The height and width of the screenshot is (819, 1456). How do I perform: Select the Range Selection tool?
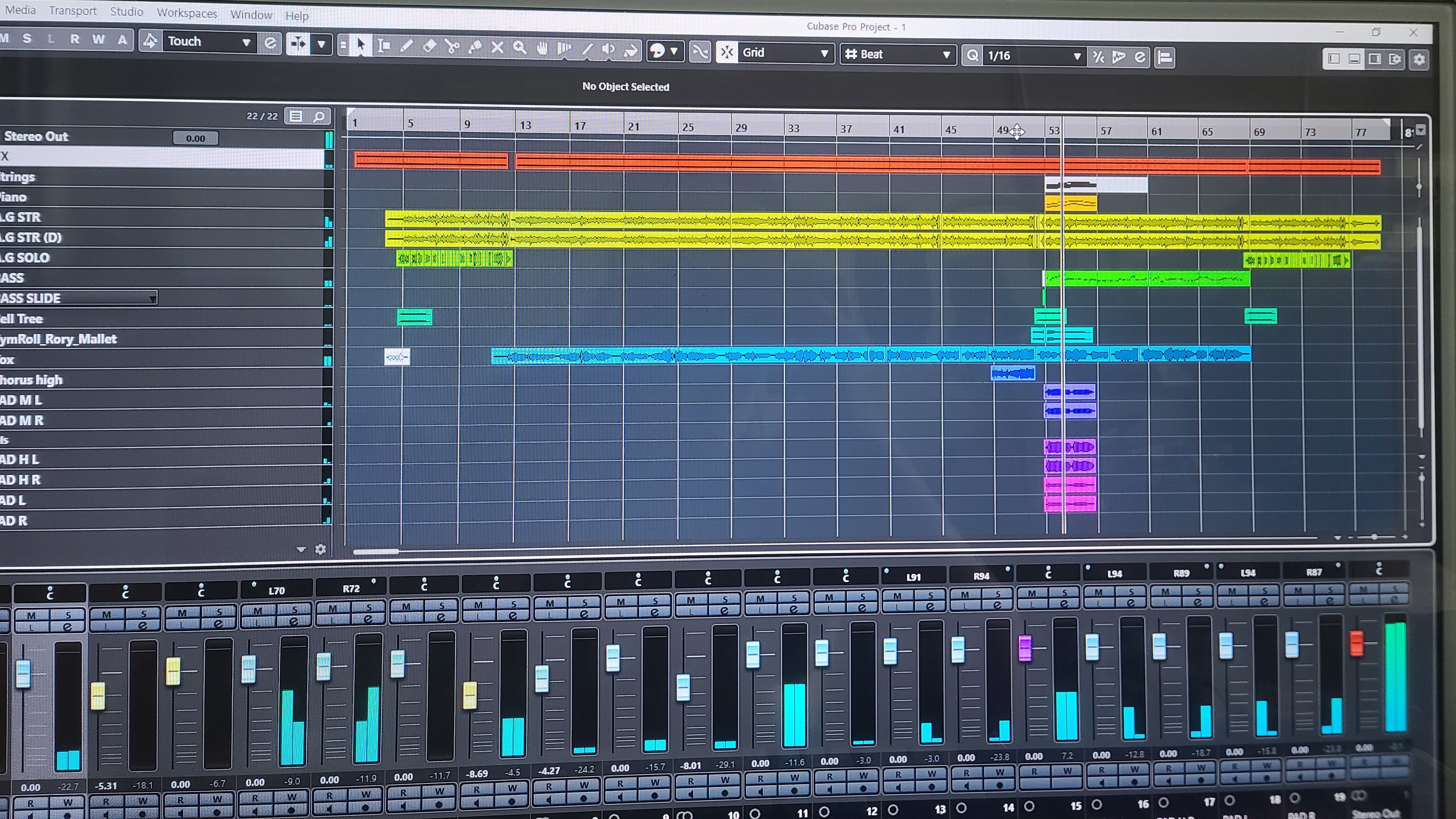click(x=384, y=45)
